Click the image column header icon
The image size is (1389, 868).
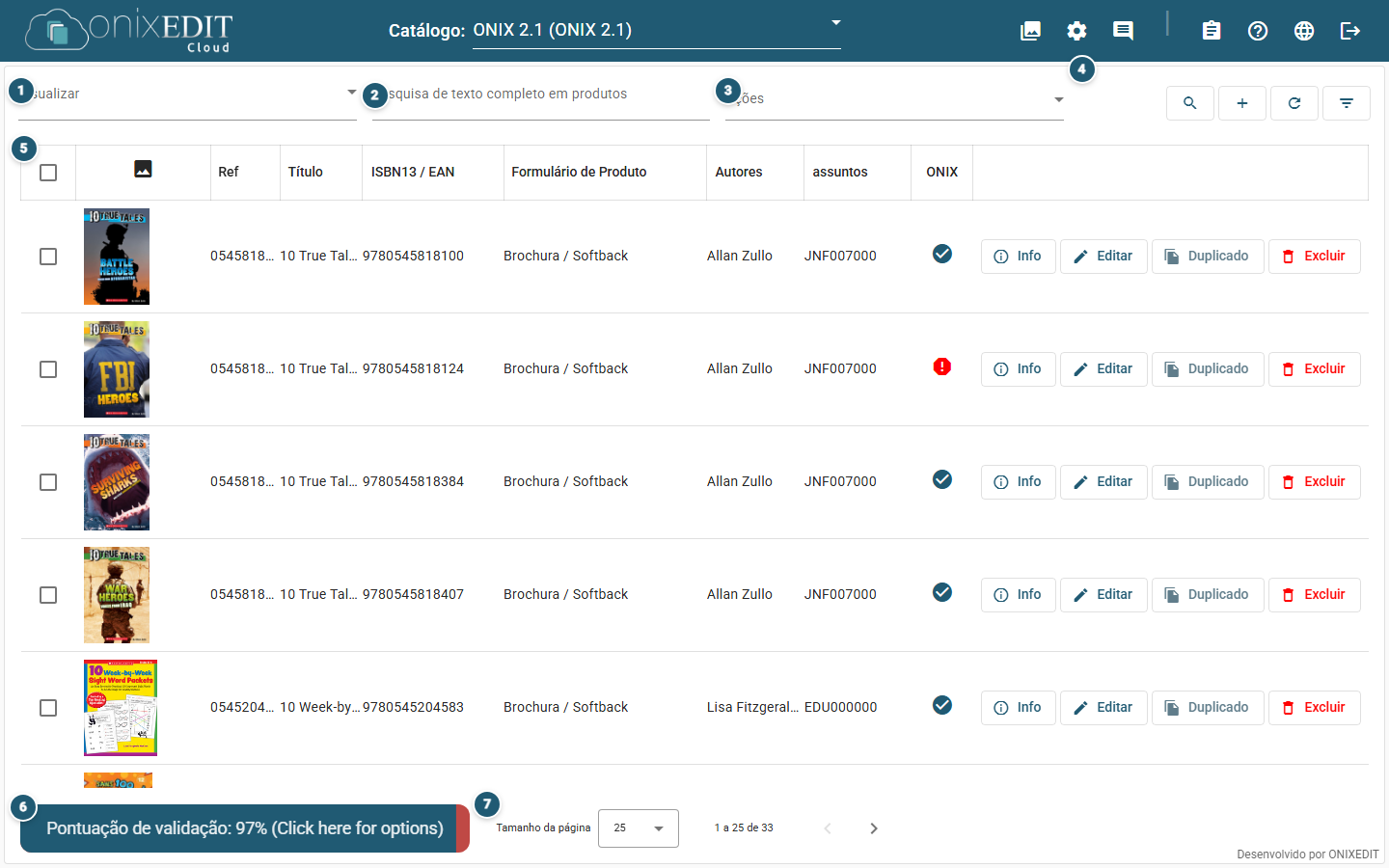[x=143, y=169]
